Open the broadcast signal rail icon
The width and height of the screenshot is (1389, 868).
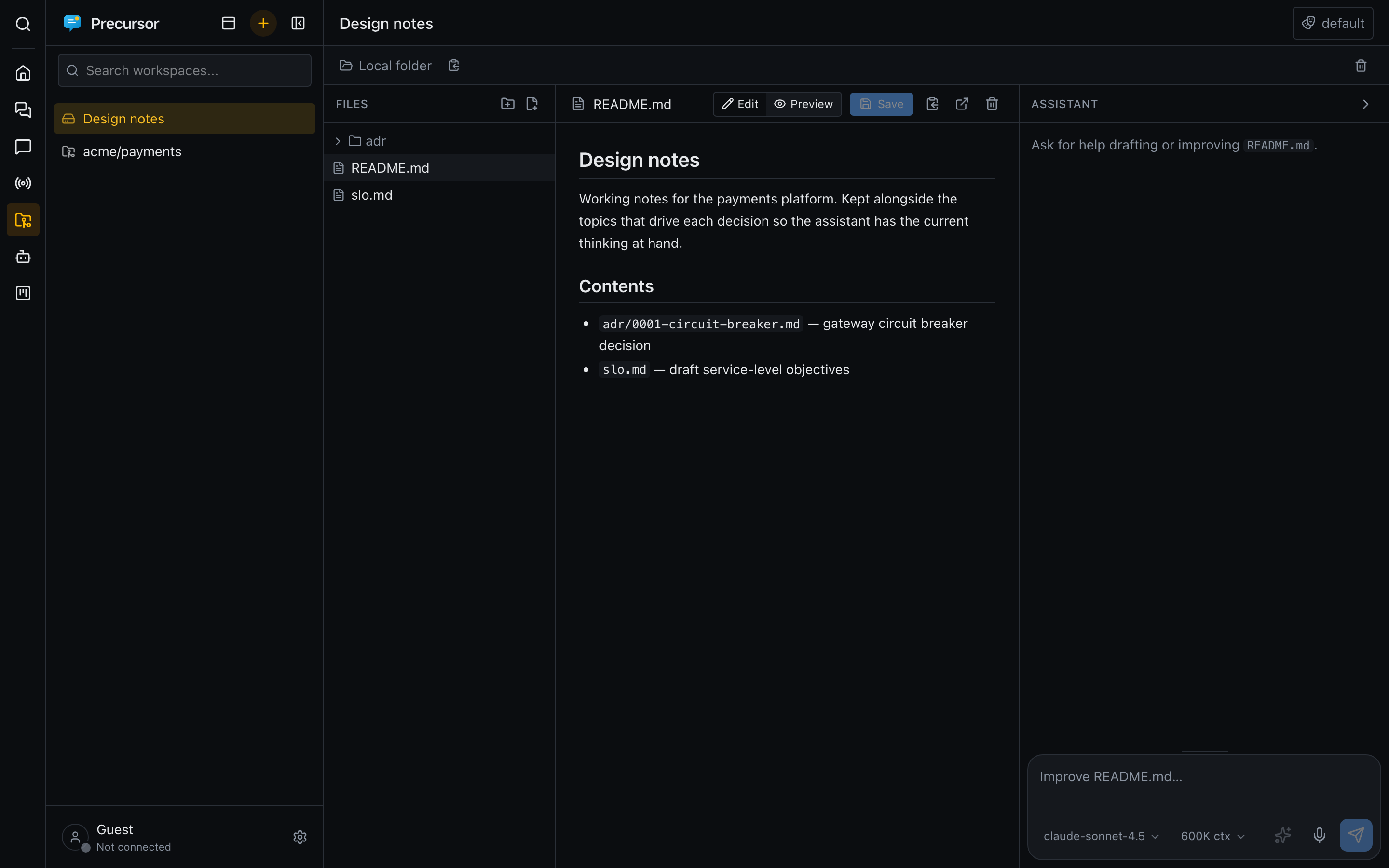pos(23,183)
